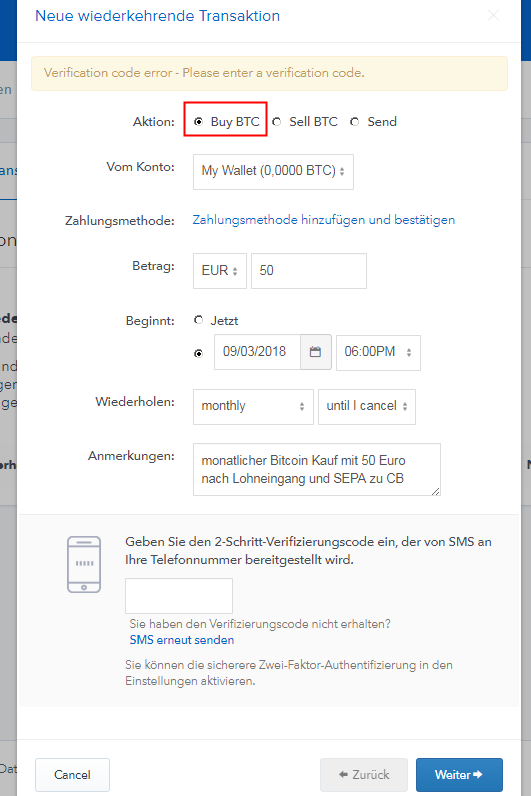Click the Cancel button

point(73,775)
